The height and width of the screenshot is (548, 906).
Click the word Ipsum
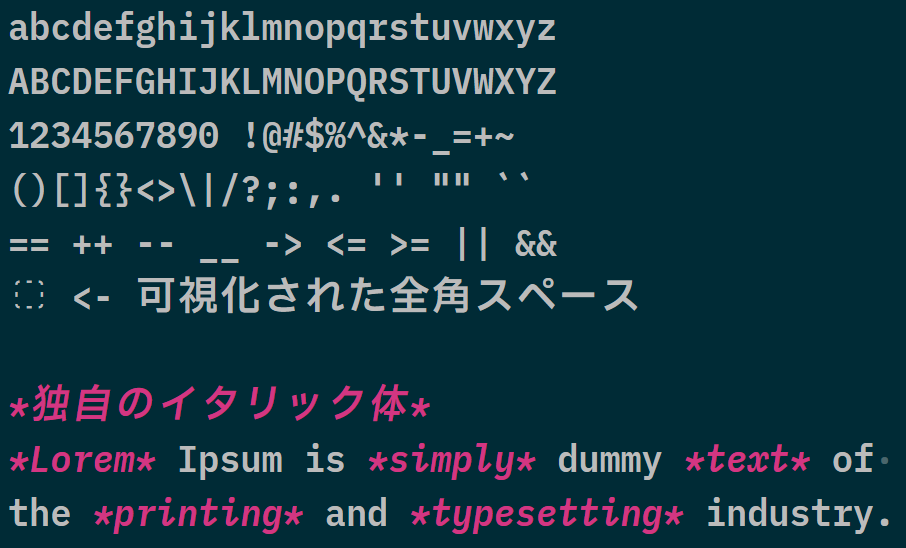pyautogui.click(x=230, y=462)
